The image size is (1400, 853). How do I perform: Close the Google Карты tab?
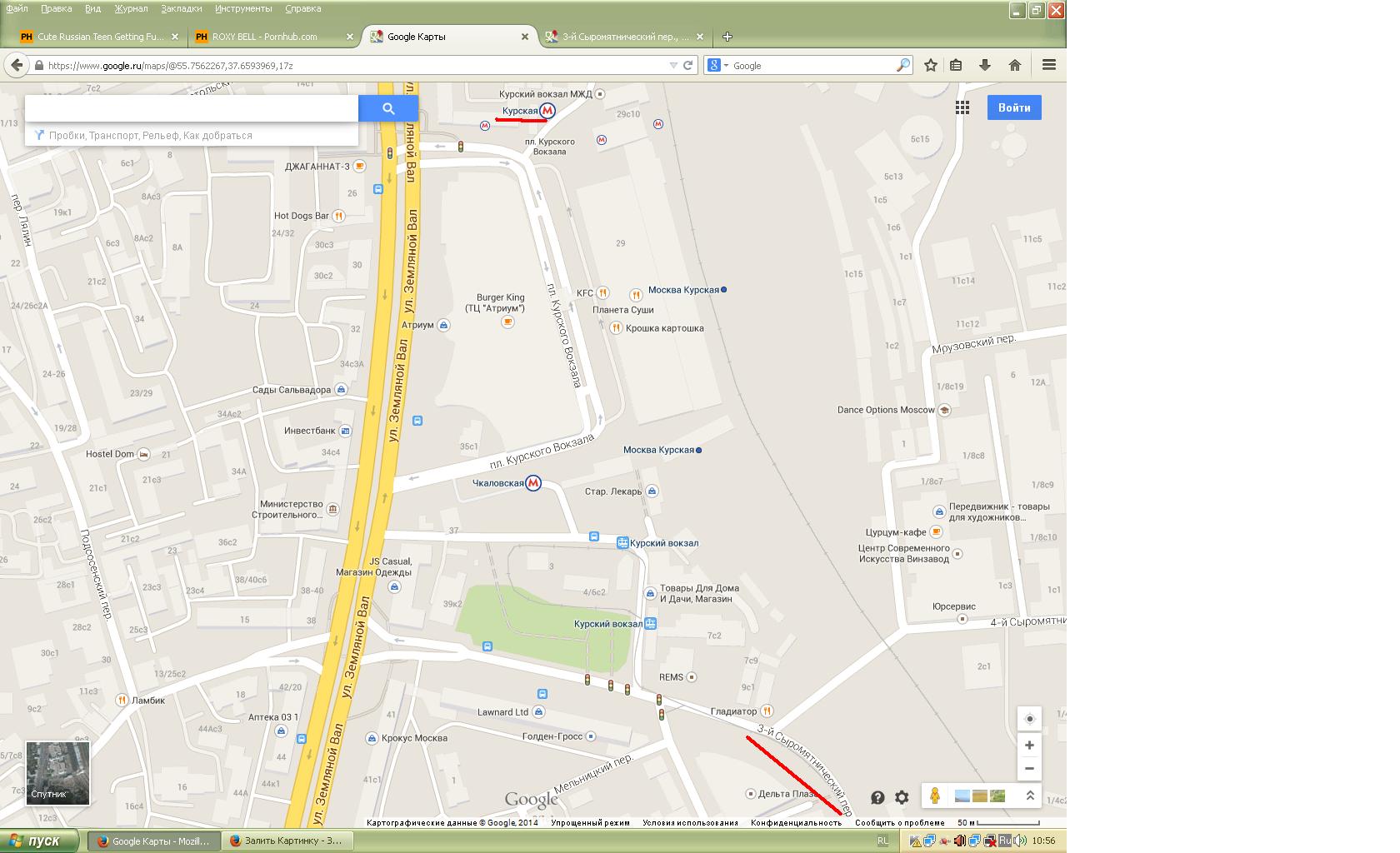(x=525, y=37)
